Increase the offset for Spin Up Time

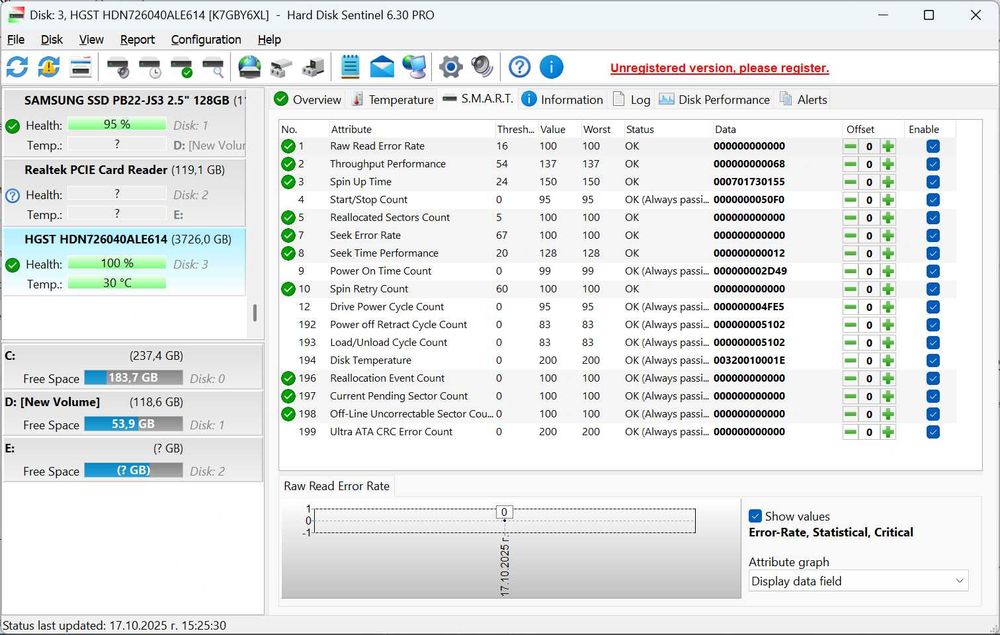tap(888, 182)
